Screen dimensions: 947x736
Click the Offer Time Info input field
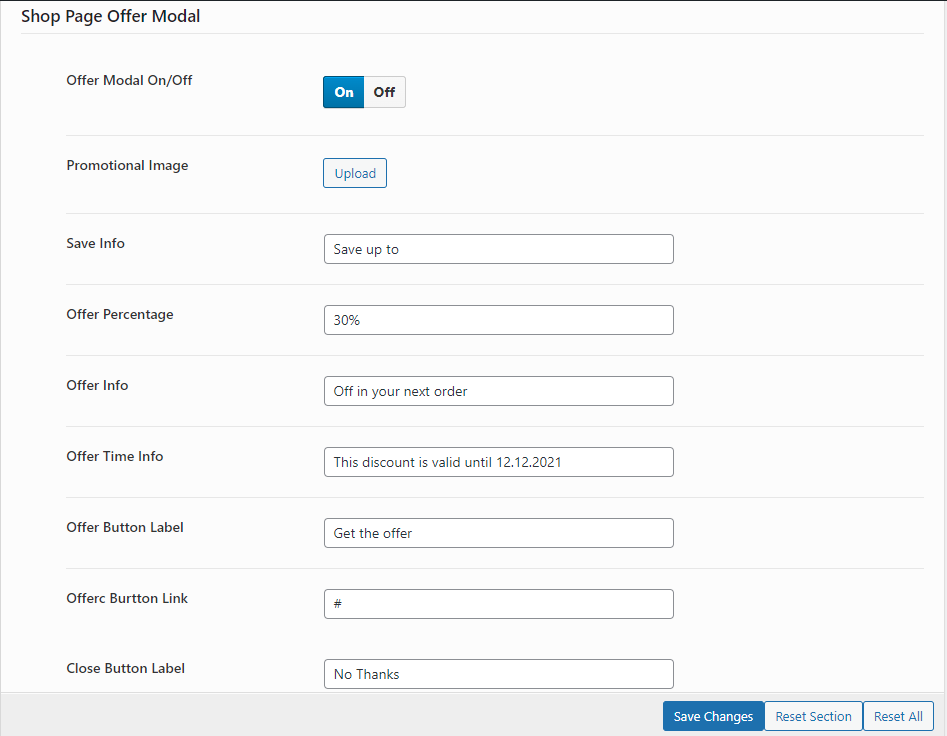pos(498,462)
